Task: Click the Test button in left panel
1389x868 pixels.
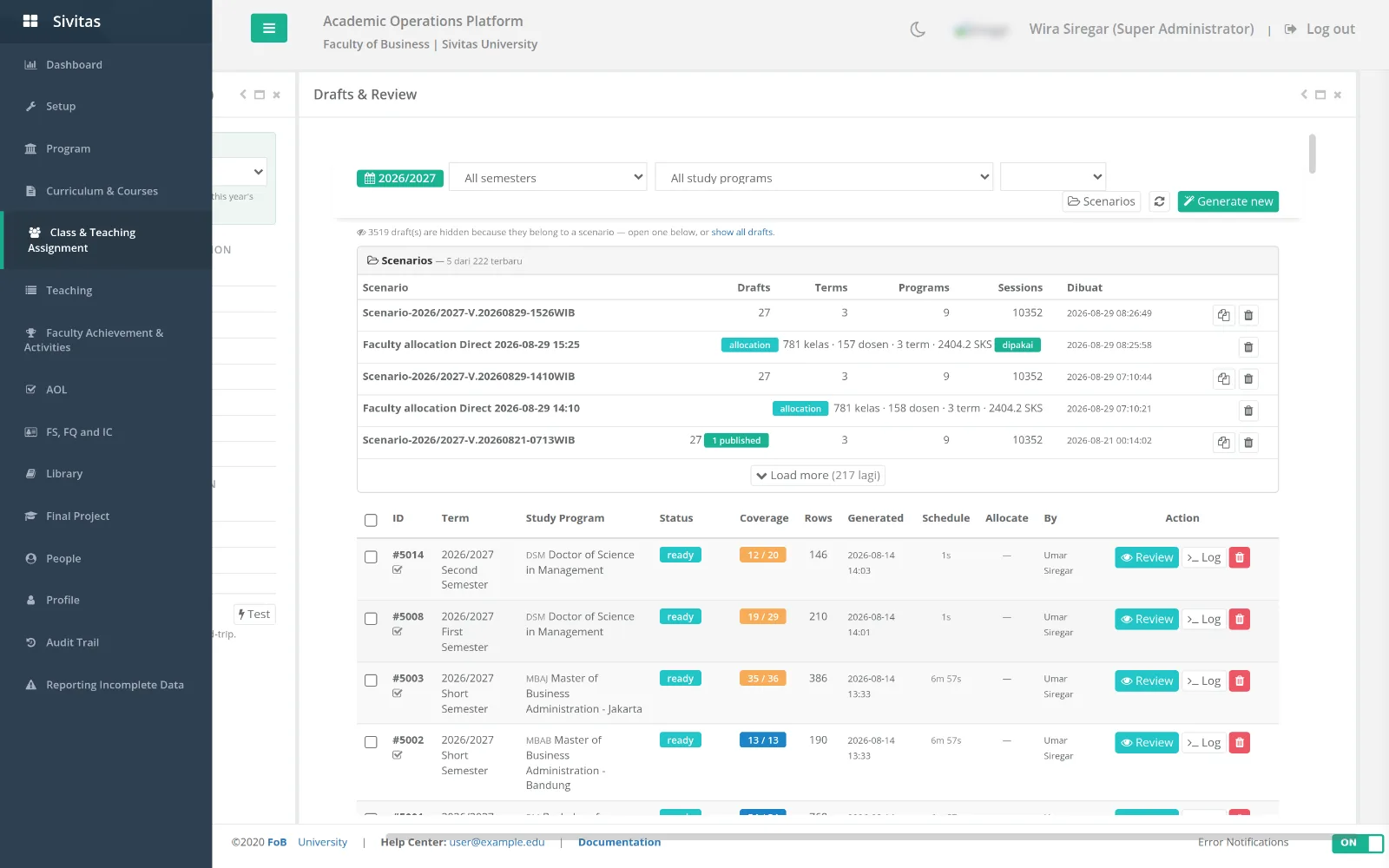Action: 254,615
